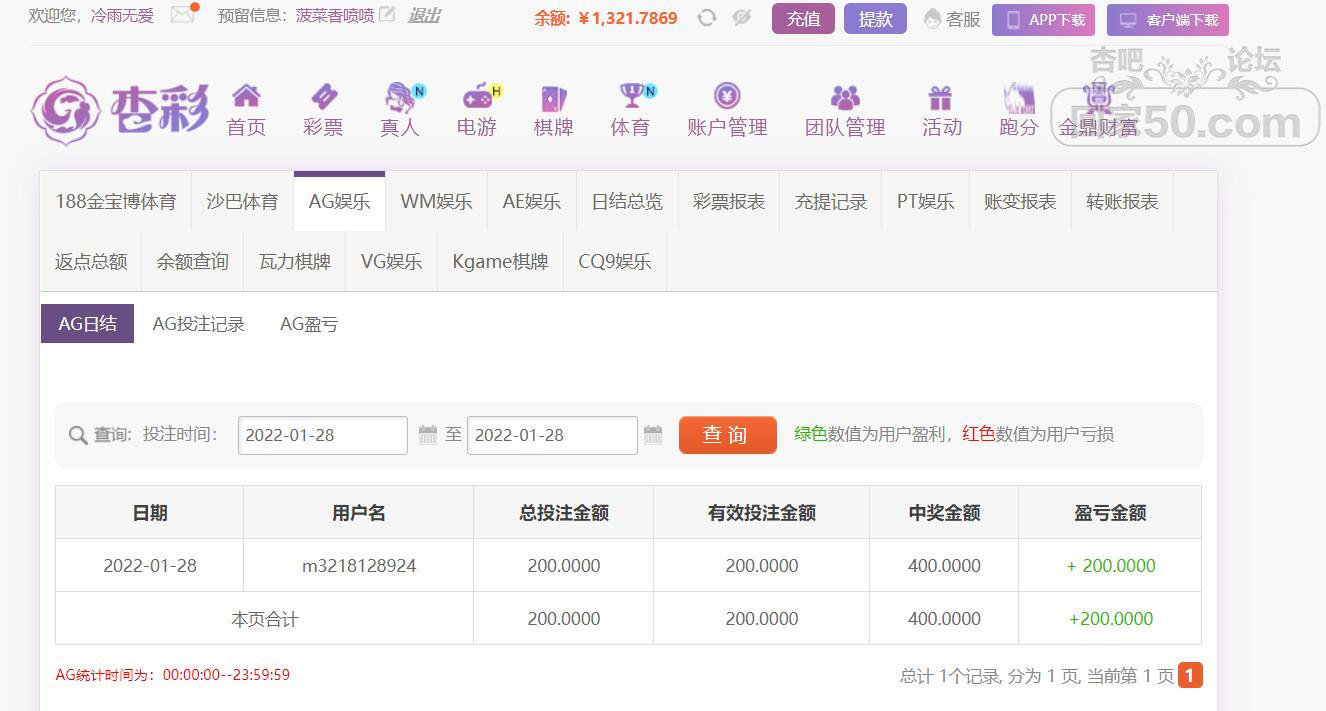Image resolution: width=1326 pixels, height=711 pixels.
Task: Open the 体育 trophy icon
Action: 631,97
